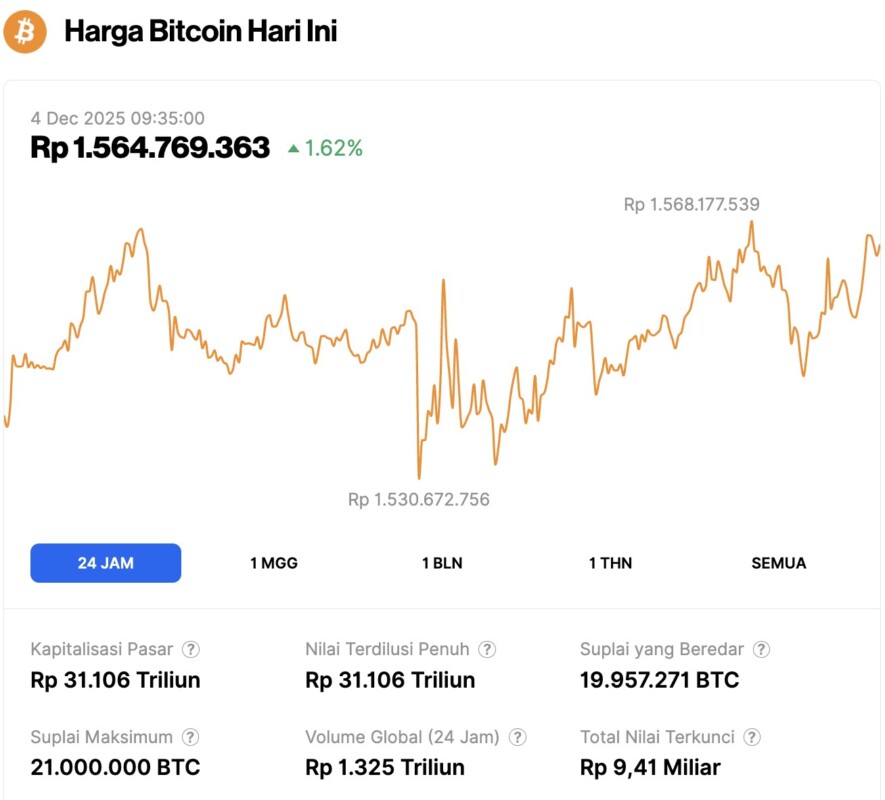Click the Volume Global (24 Jam) help icon
Screen dimensions: 885x800
click(x=517, y=737)
